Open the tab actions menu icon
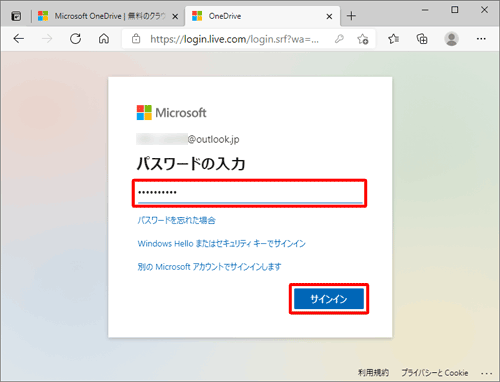 coord(16,16)
